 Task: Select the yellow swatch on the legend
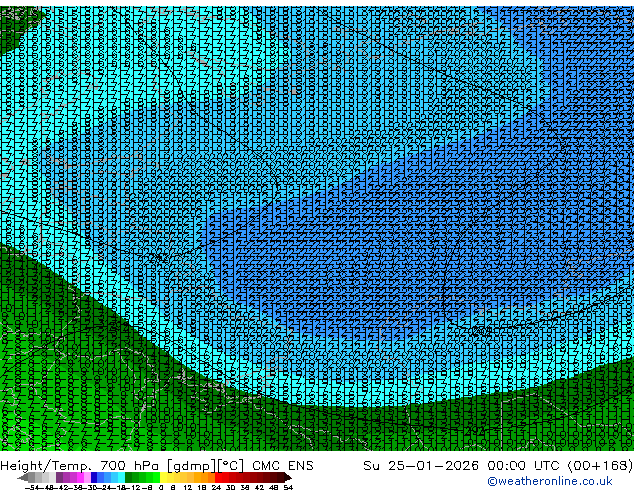[x=163, y=478]
